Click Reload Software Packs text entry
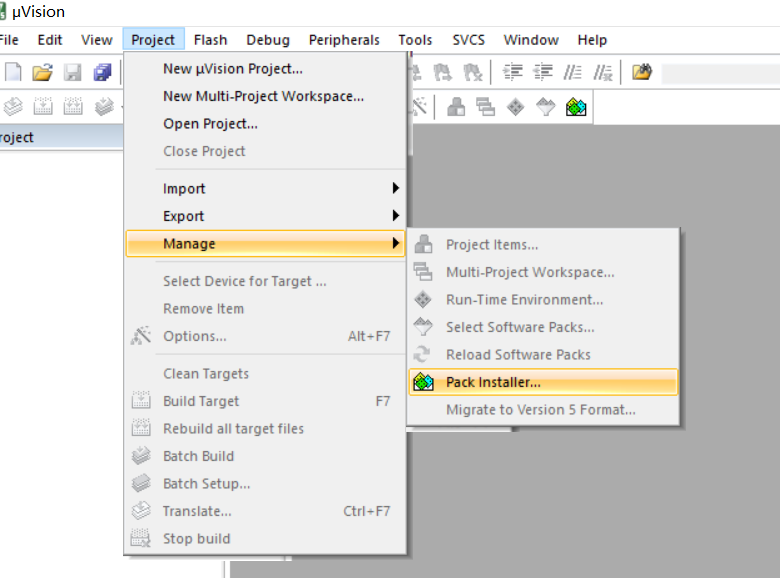Viewport: 780px width, 578px height. (x=518, y=355)
